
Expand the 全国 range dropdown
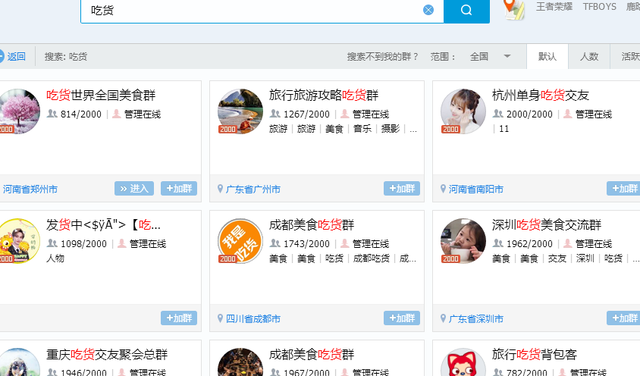click(507, 56)
